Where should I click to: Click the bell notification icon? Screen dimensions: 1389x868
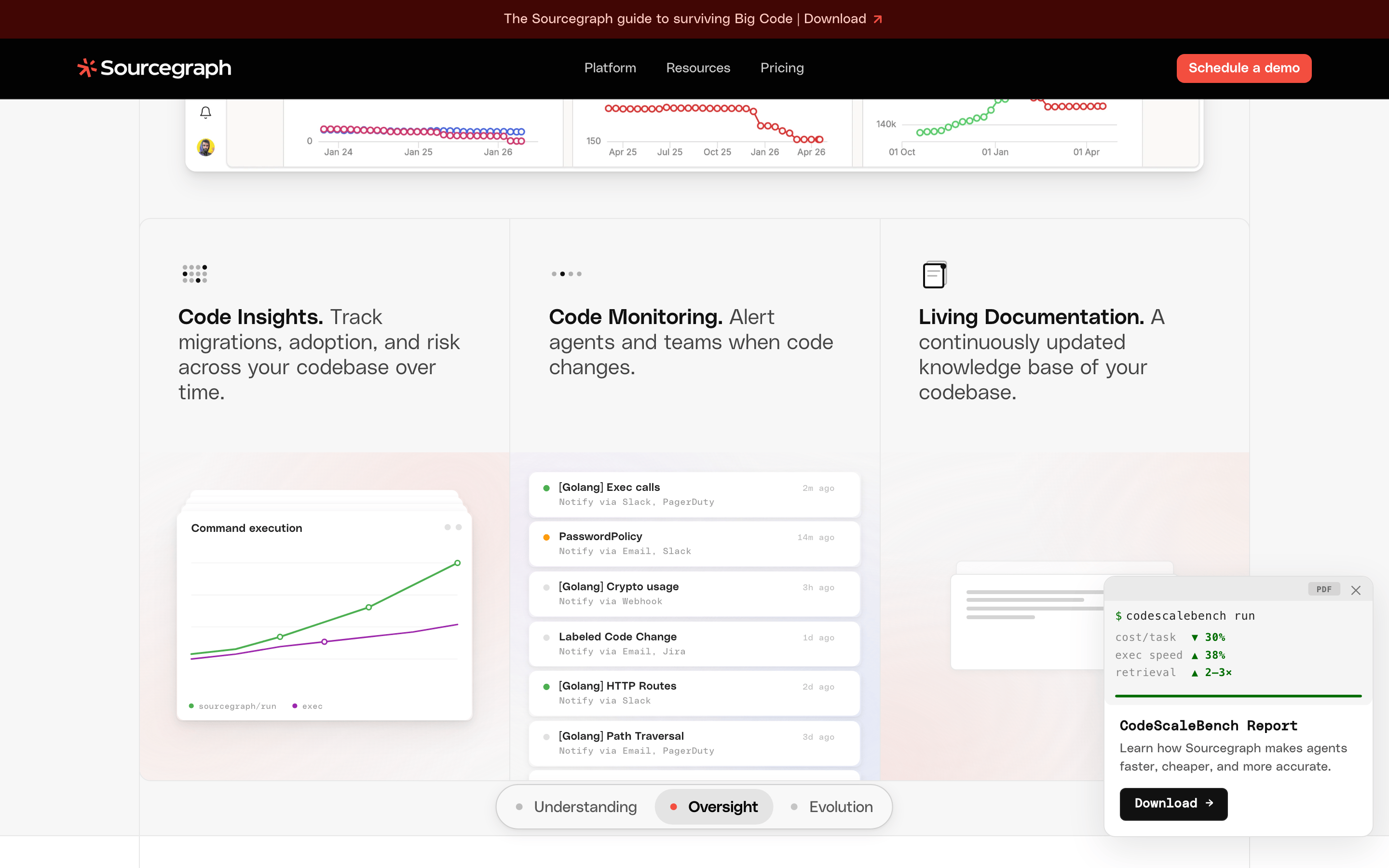click(x=205, y=112)
